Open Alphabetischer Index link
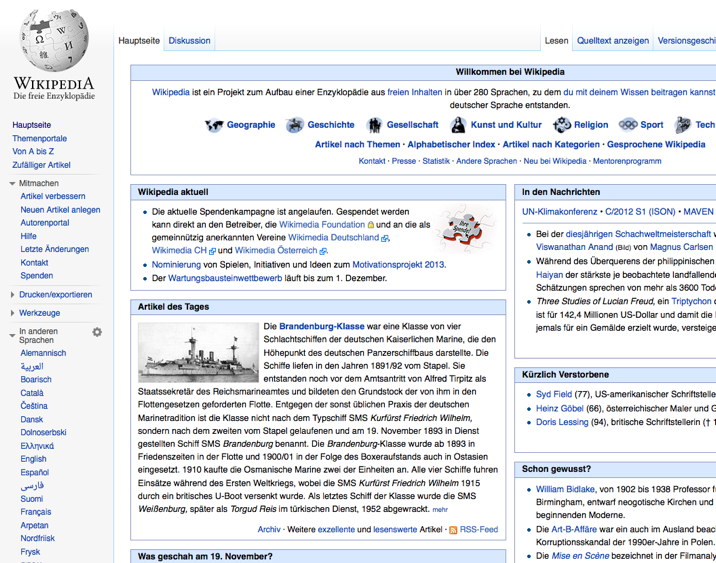The width and height of the screenshot is (716, 563). (451, 144)
